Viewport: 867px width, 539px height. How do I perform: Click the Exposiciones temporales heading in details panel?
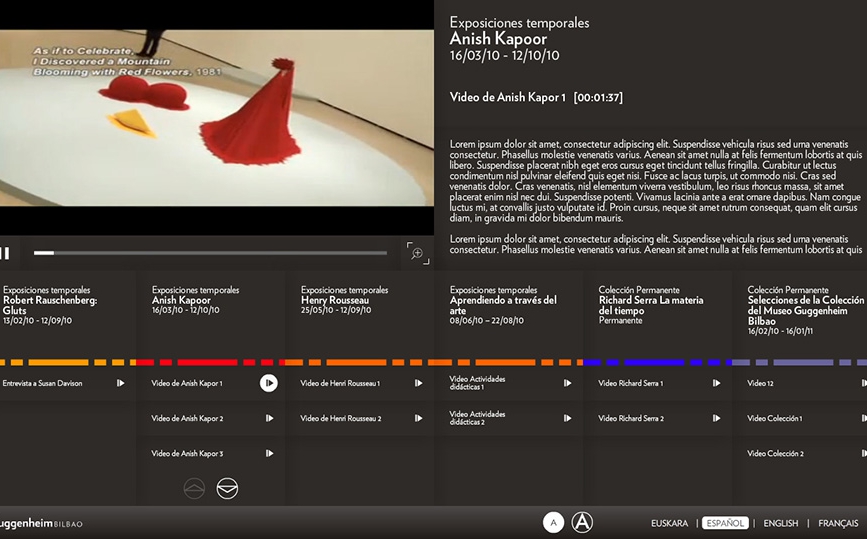coord(519,23)
